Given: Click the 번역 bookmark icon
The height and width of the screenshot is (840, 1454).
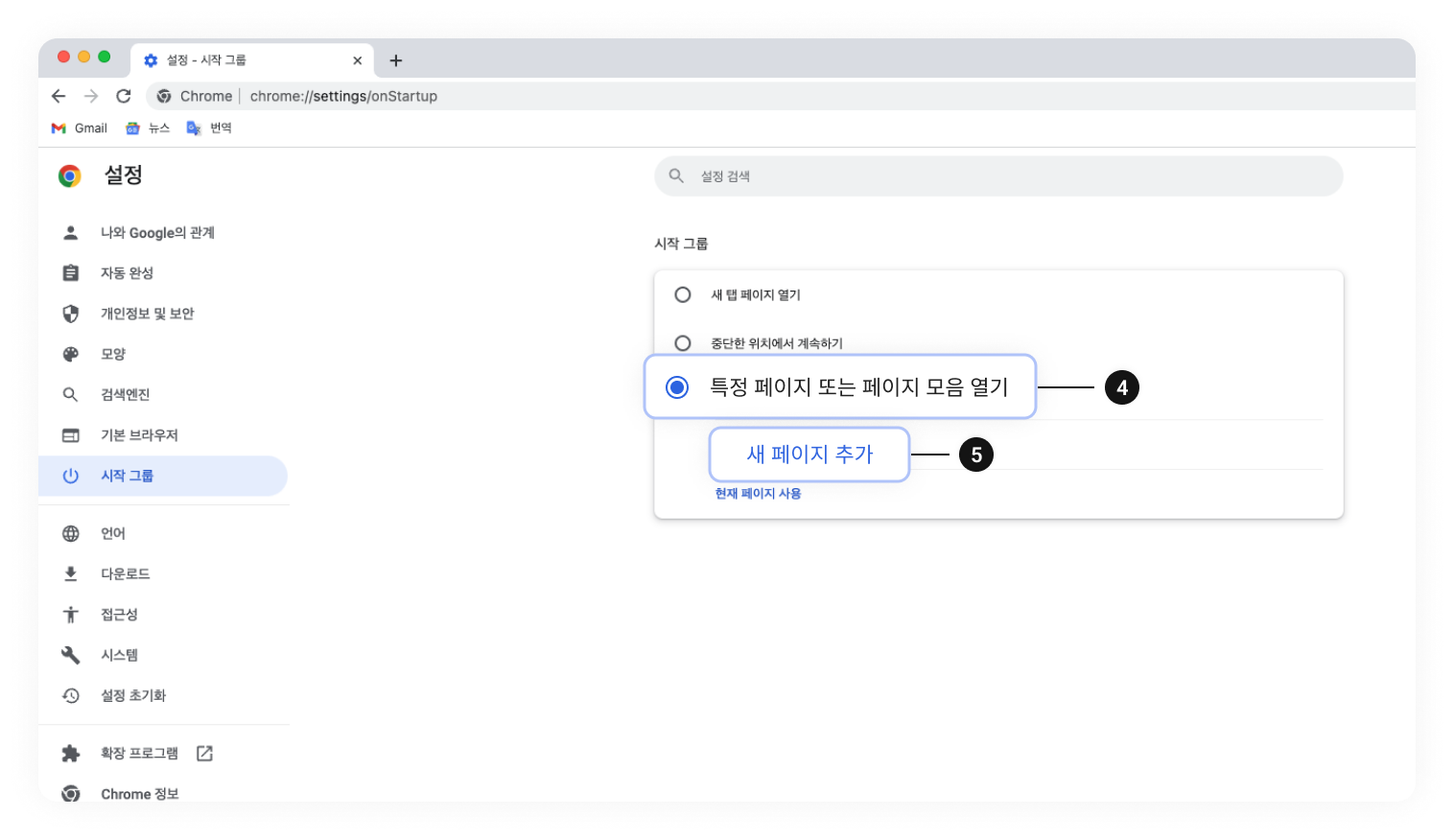Looking at the screenshot, I should tap(194, 128).
